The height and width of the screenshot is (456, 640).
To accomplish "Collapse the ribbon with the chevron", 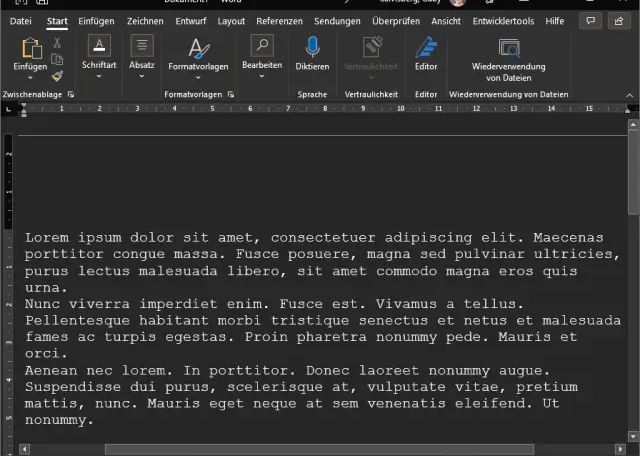I will tap(630, 95).
